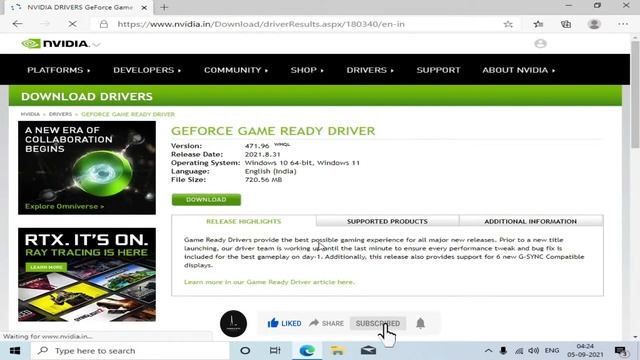
Task: Click the GEFORCE GAME READY DRIVER heading
Action: click(273, 131)
